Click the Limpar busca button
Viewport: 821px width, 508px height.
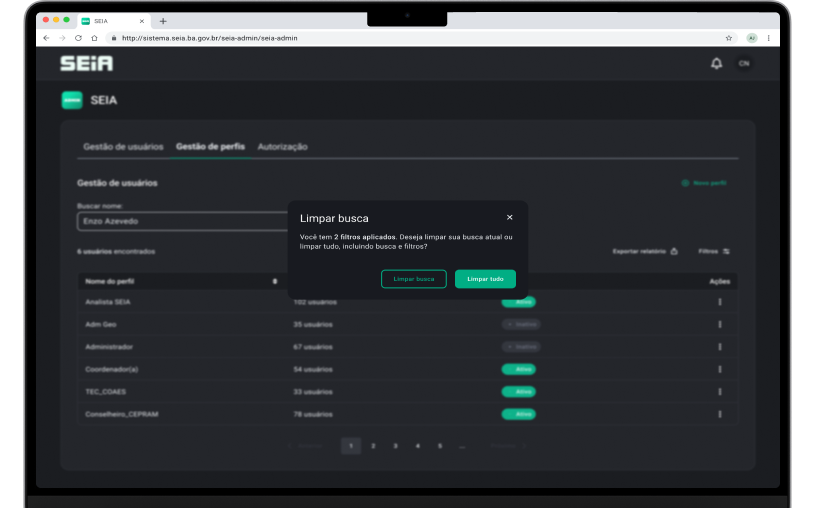(414, 279)
